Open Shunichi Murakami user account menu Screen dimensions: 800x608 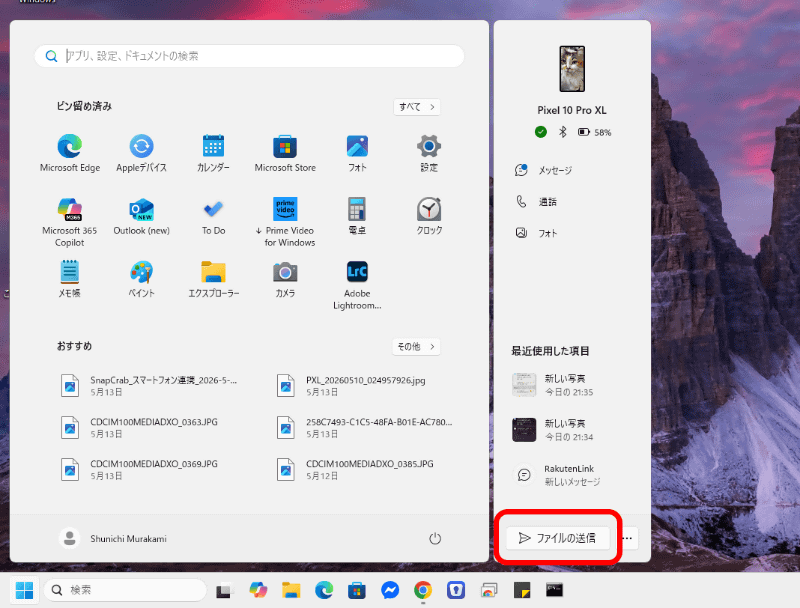(x=113, y=539)
